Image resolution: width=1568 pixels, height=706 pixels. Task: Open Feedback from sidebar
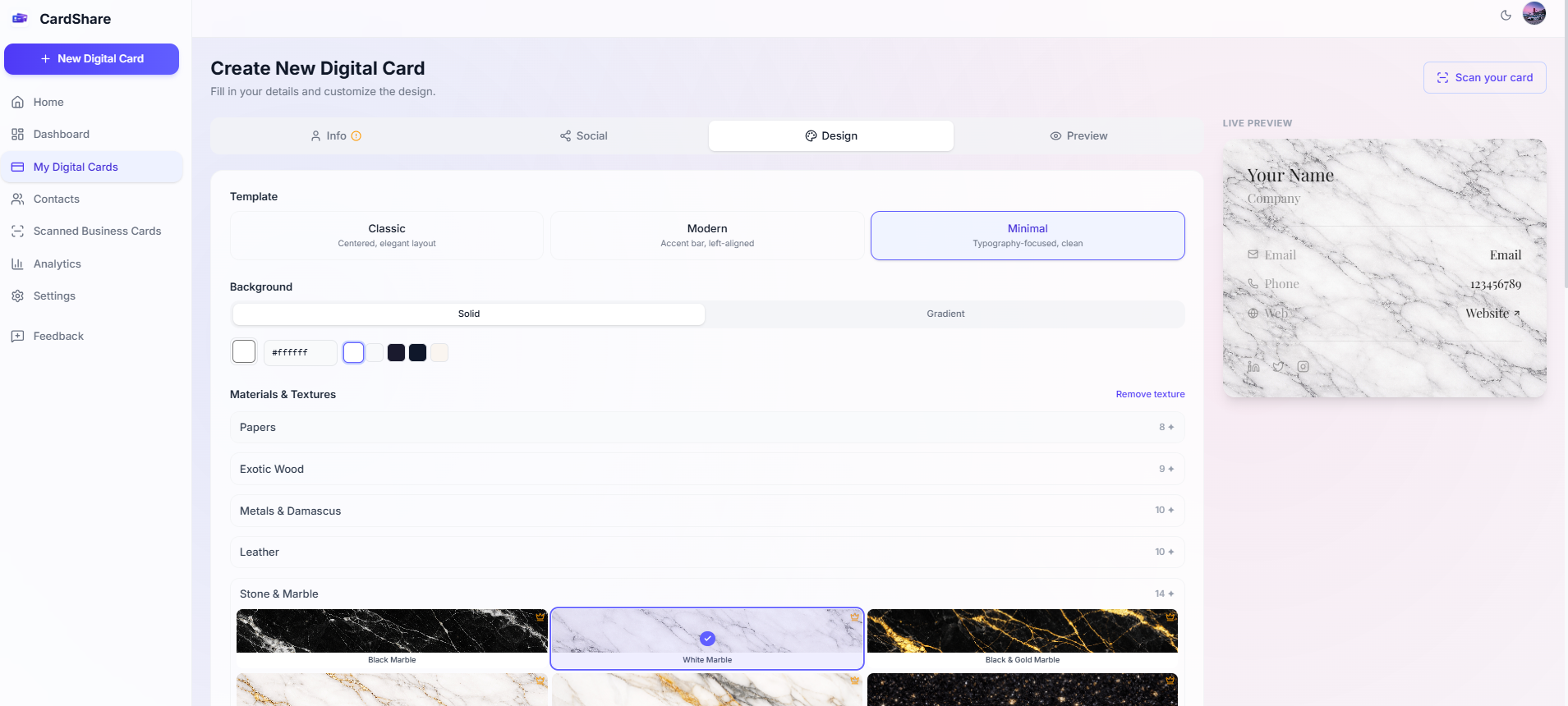coord(92,336)
